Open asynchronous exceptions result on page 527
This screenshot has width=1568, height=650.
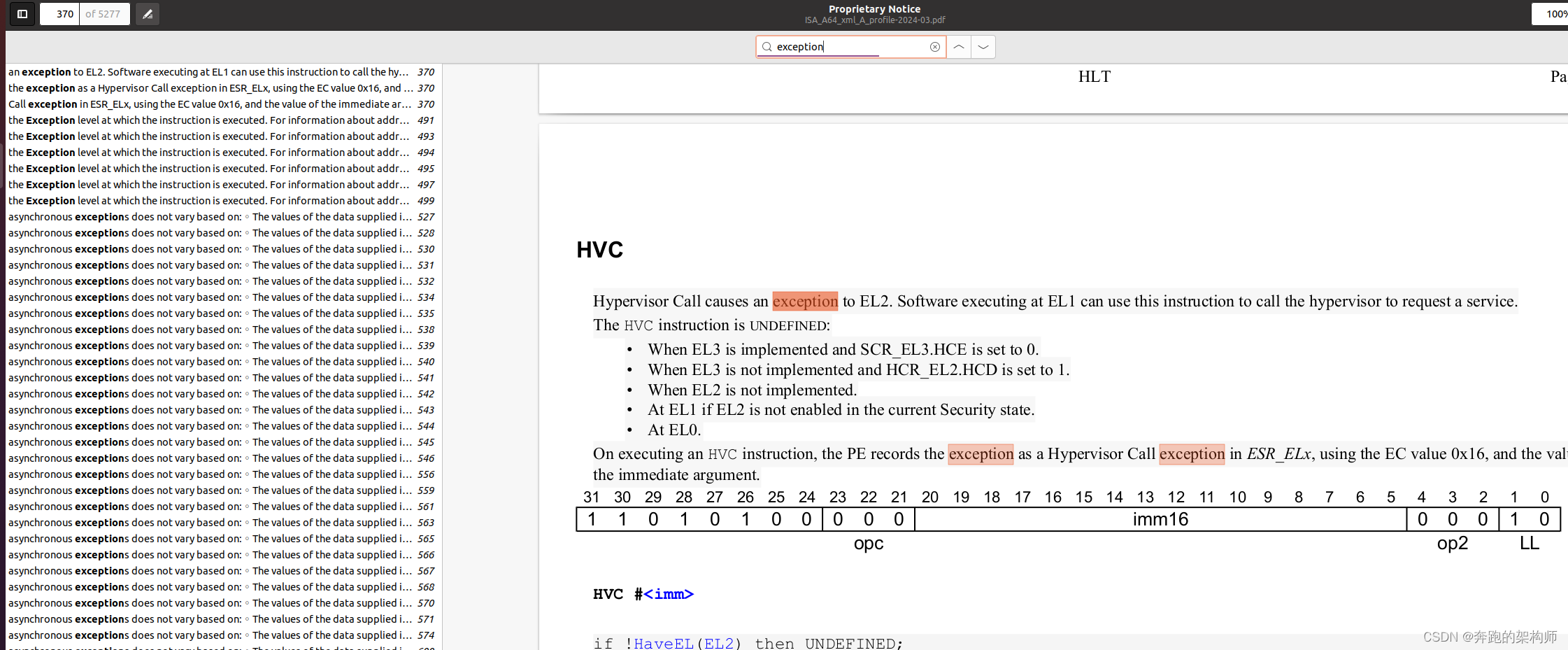(x=222, y=217)
